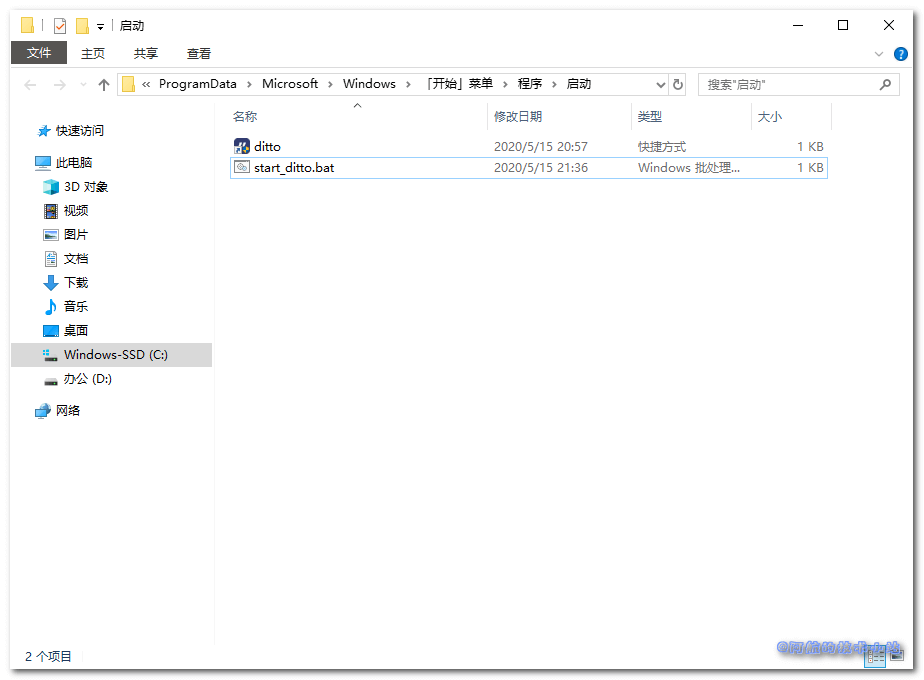Switch to details view layout icon
The width and height of the screenshot is (924, 680).
pyautogui.click(x=875, y=656)
